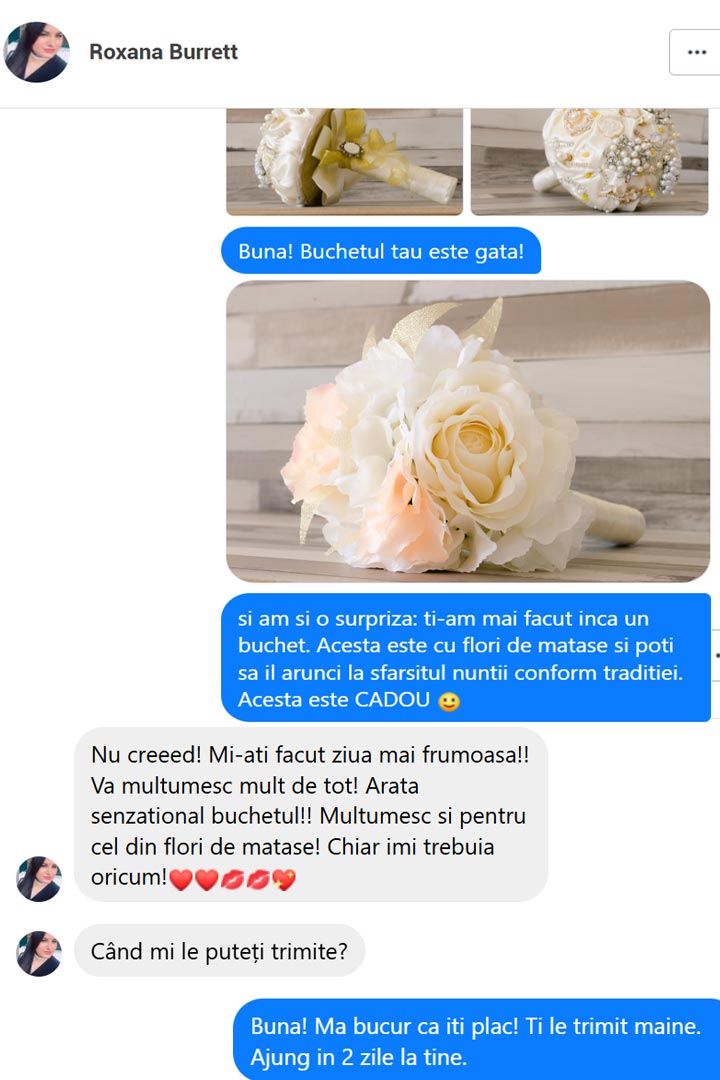Viewport: 720px width, 1080px height.
Task: Open Roxana Burrett's header profile picture
Action: click(36, 52)
